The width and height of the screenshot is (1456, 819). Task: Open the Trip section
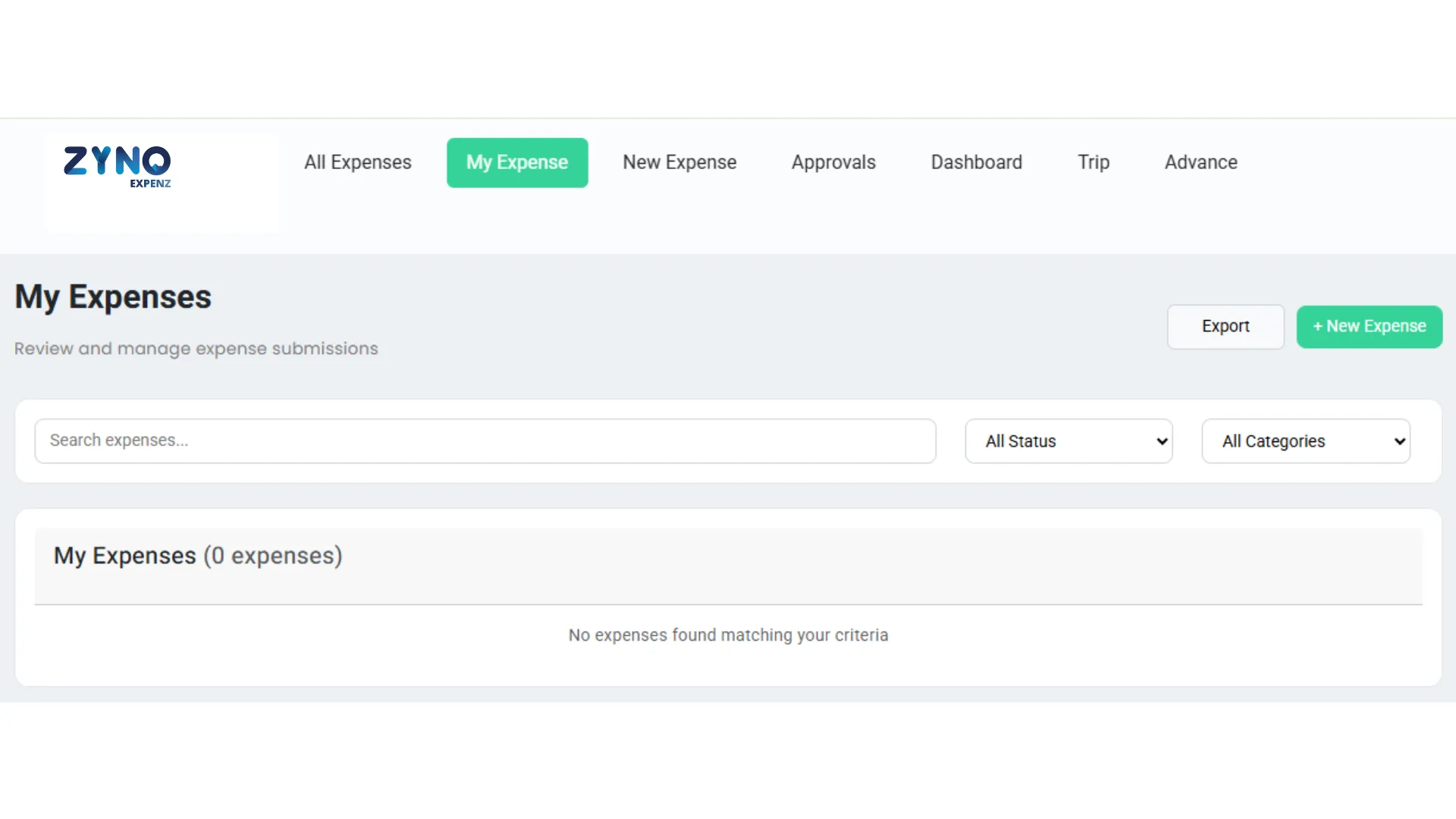(x=1094, y=162)
